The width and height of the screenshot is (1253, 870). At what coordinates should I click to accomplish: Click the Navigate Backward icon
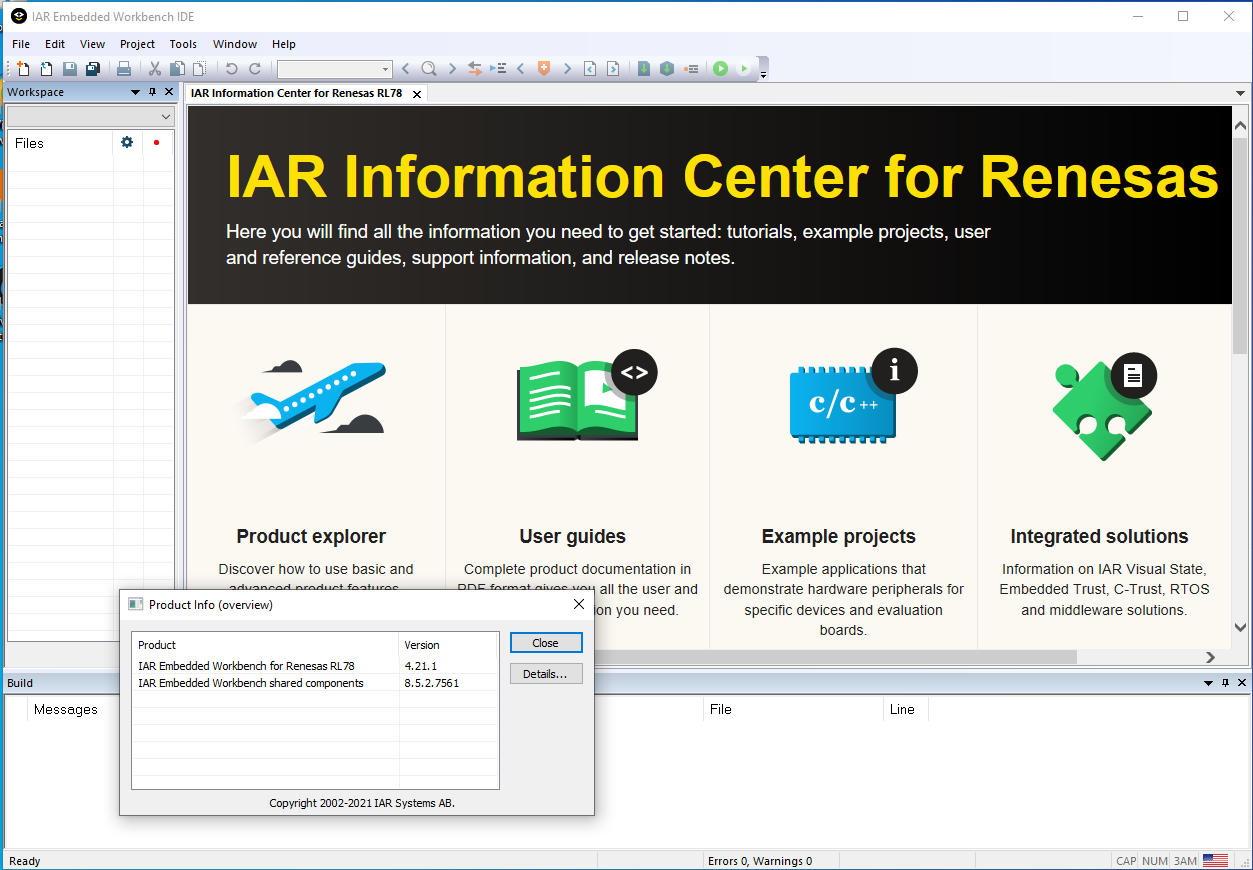pos(590,68)
